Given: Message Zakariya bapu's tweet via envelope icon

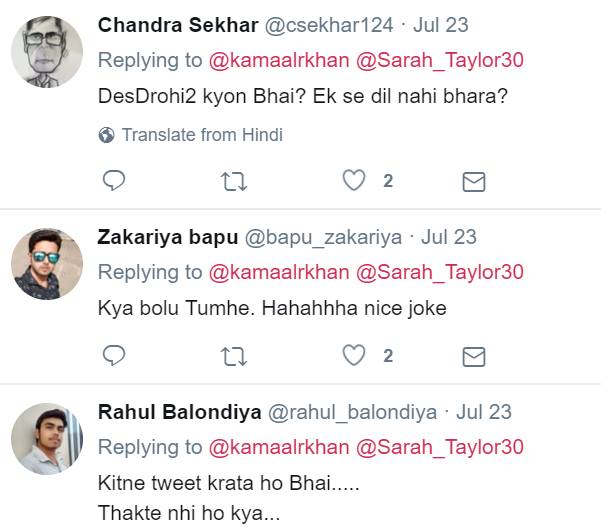Looking at the screenshot, I should click(x=473, y=355).
